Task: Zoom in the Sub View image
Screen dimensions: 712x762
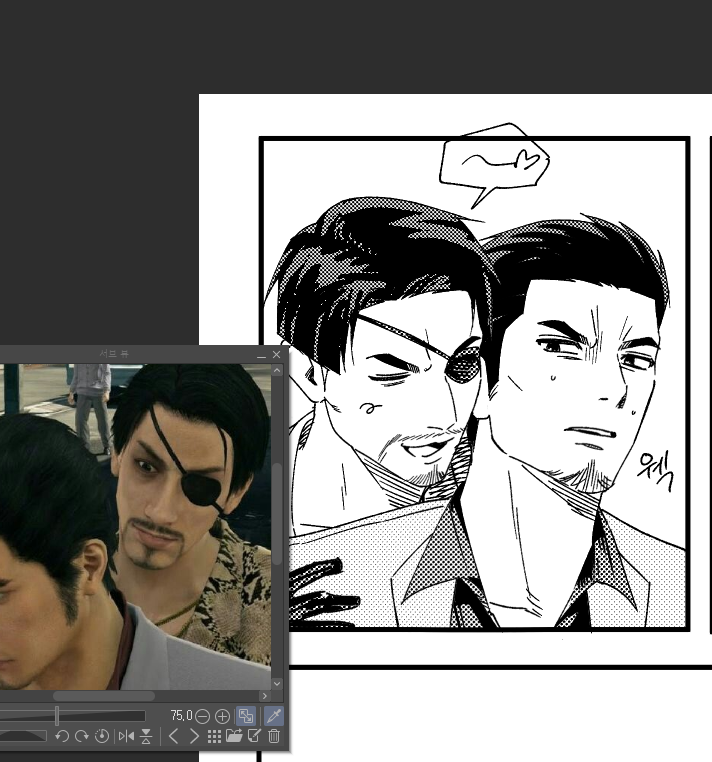Action: pyautogui.click(x=222, y=716)
